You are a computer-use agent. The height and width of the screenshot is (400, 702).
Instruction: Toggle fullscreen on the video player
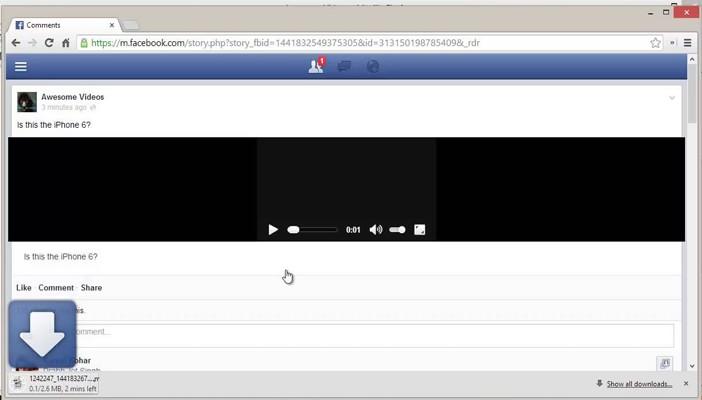[x=420, y=230]
